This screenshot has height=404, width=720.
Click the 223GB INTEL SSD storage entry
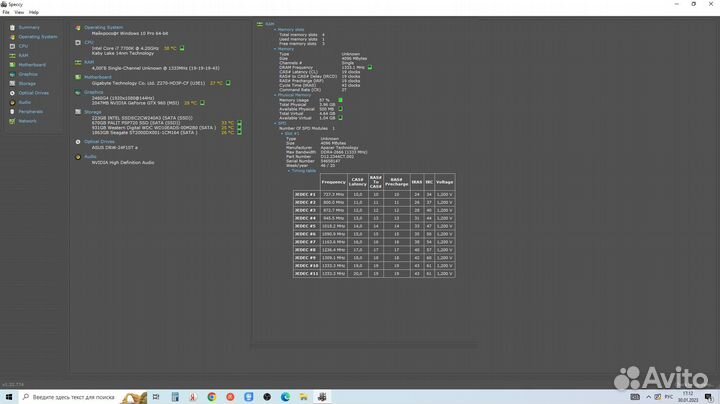[142, 118]
